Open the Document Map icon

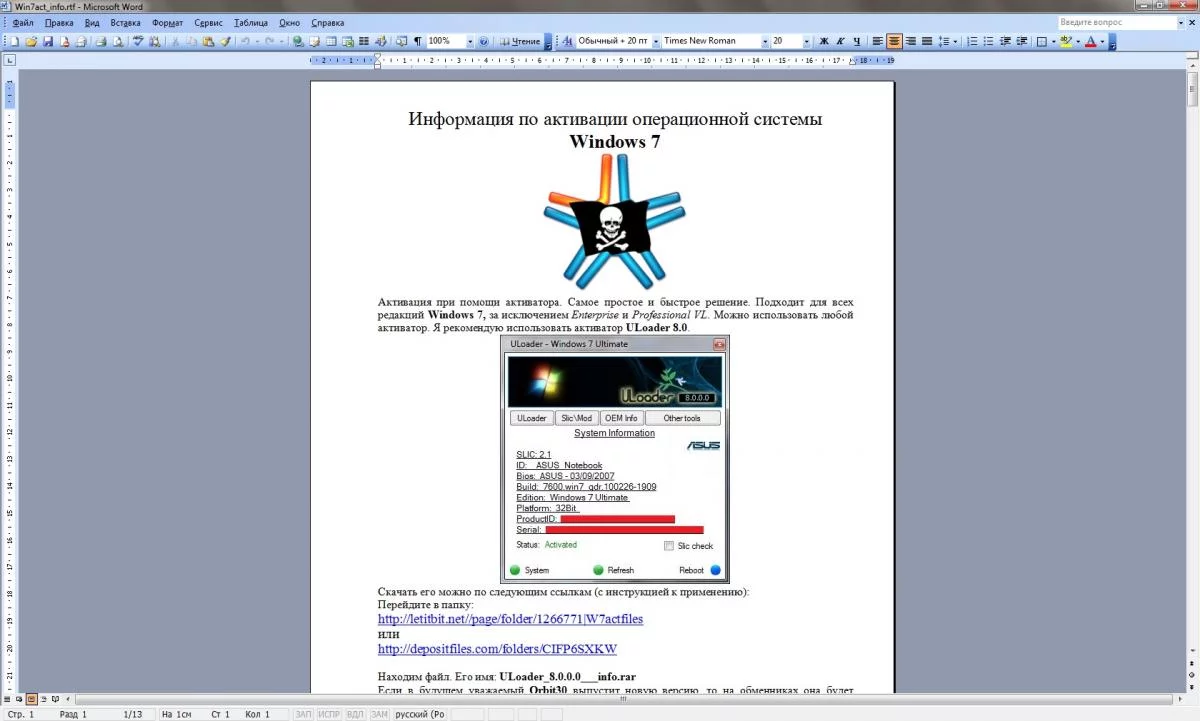tap(401, 41)
